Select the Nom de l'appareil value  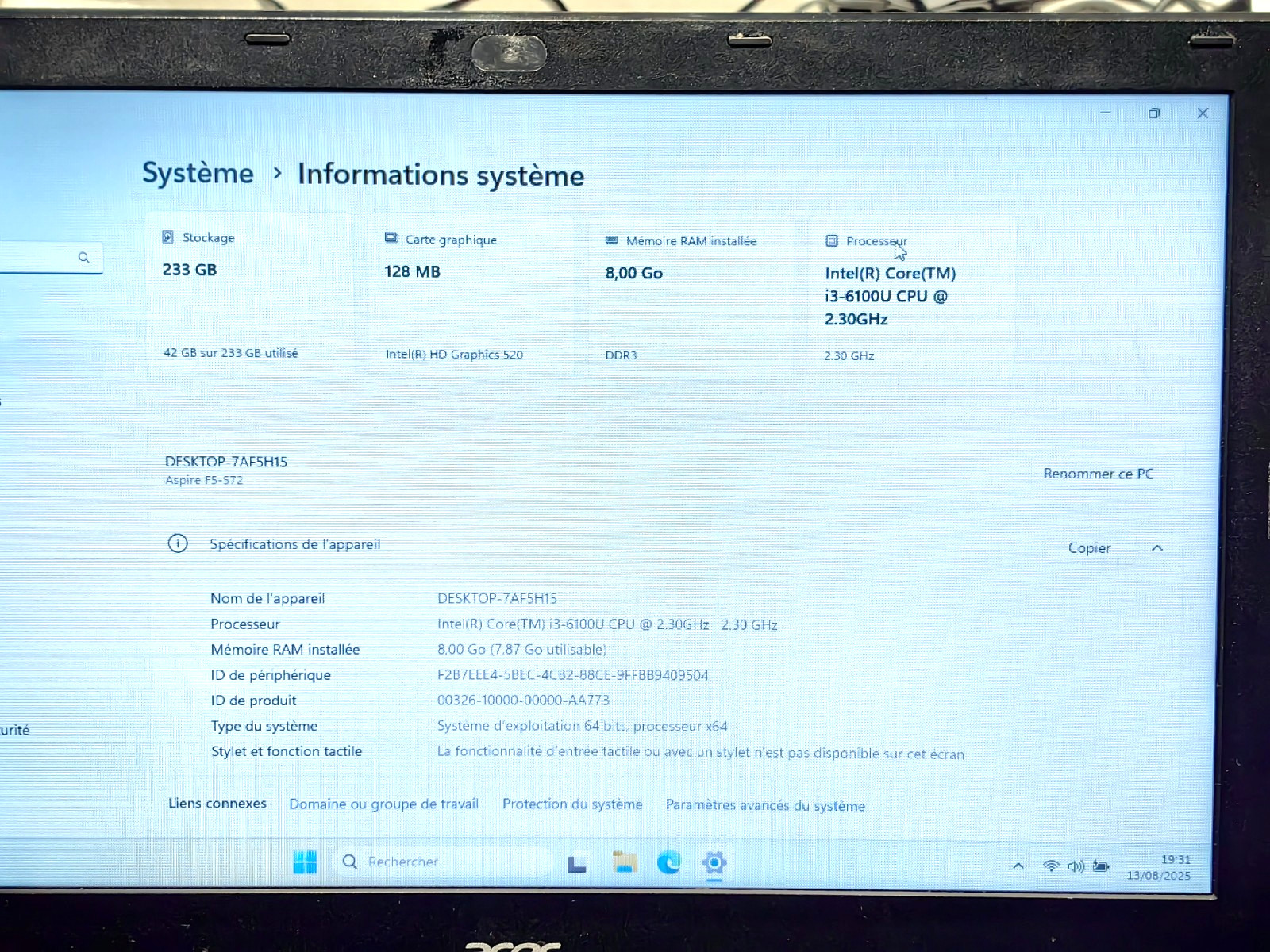[x=497, y=598]
